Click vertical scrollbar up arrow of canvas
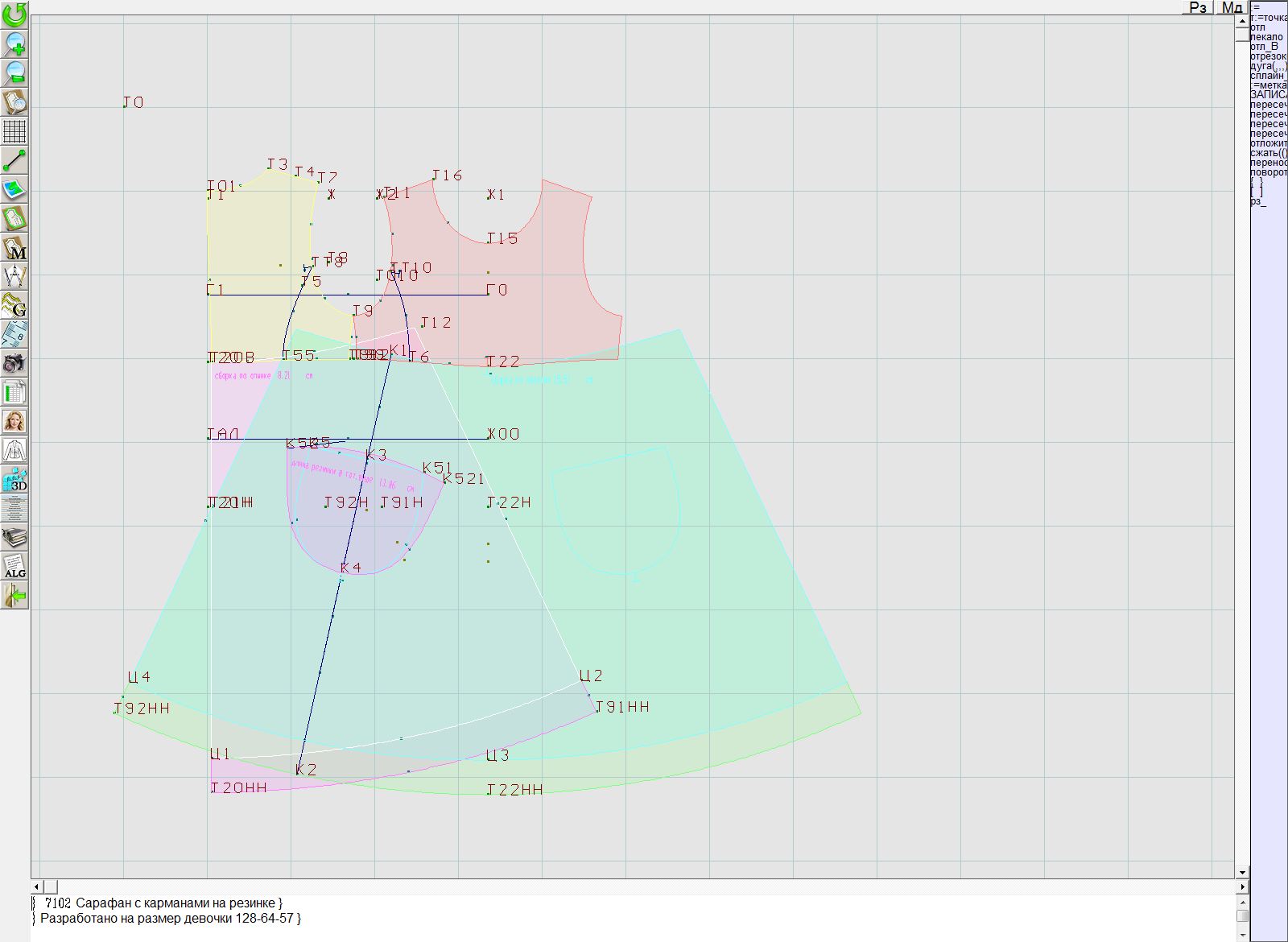Screen dimensions: 1288x942 pos(1242,20)
